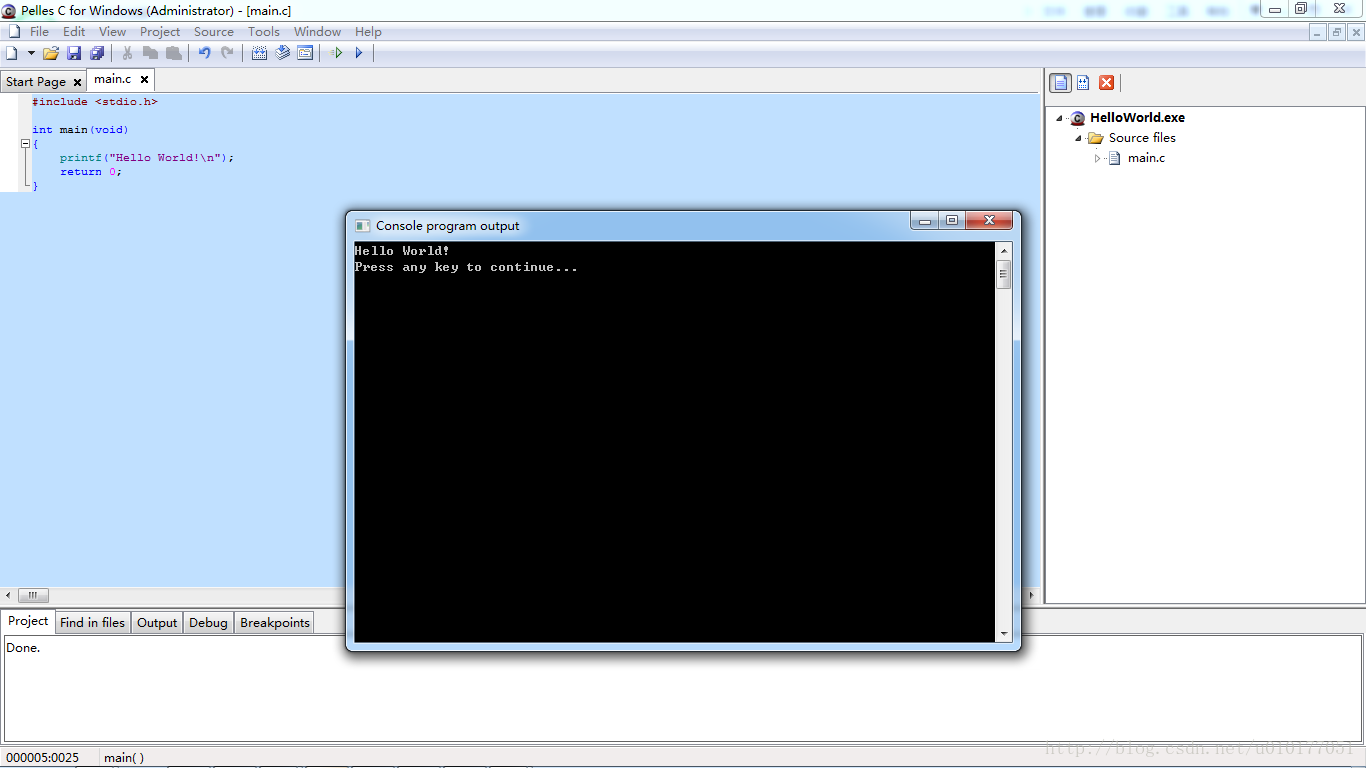The image size is (1366, 768).
Task: Click the Source files folder icon
Action: tap(1096, 138)
